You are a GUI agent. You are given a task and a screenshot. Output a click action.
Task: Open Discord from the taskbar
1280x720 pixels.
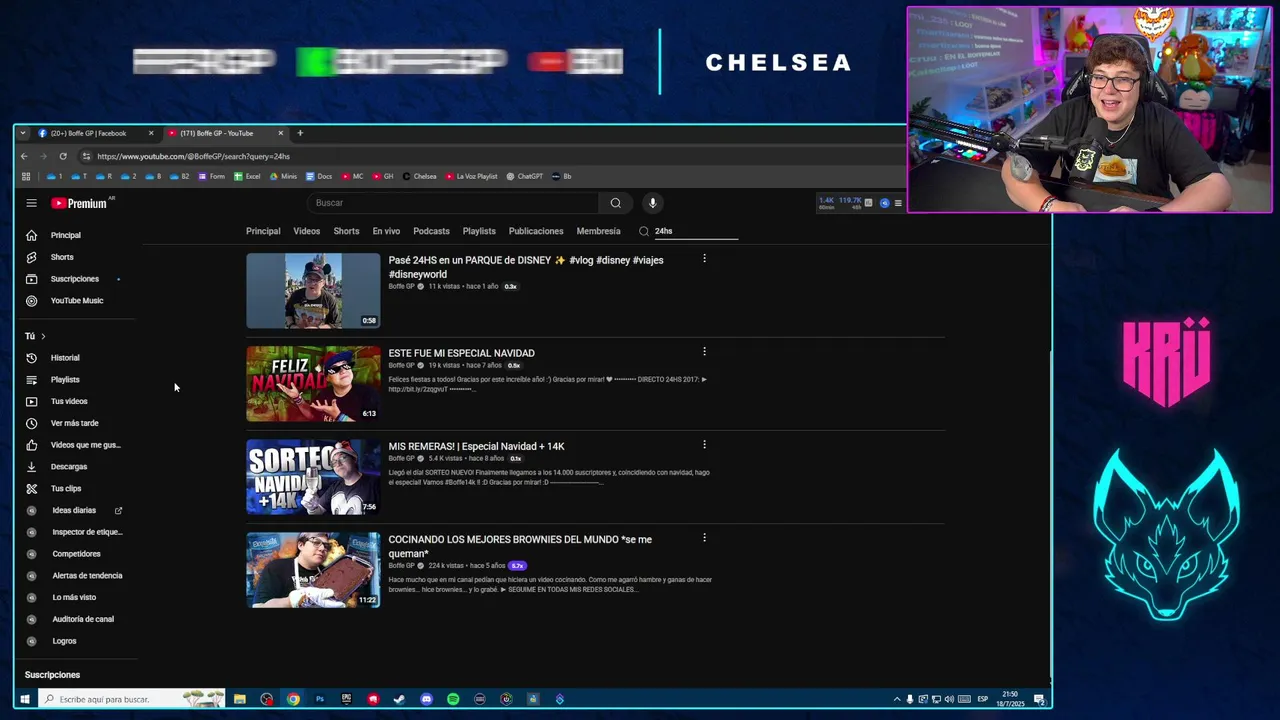[426, 699]
